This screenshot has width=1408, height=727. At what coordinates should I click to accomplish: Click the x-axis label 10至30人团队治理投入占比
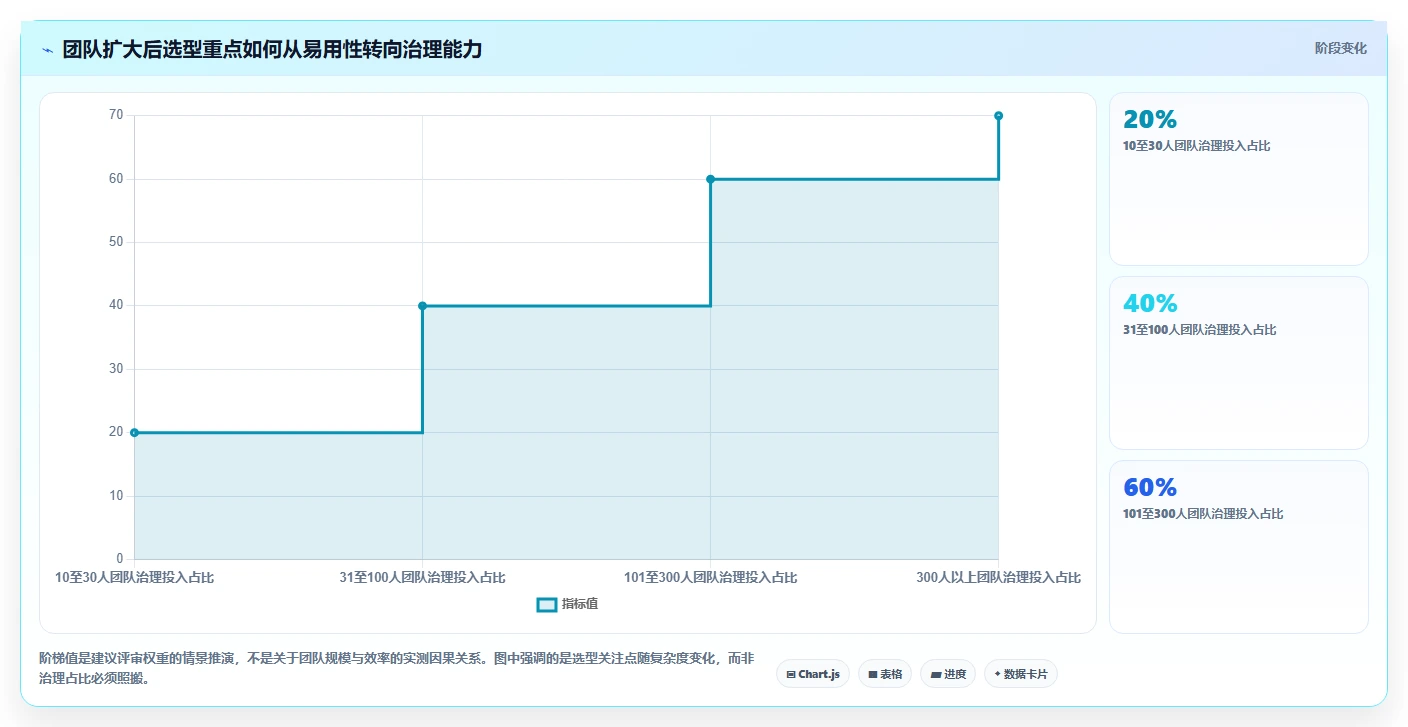click(134, 577)
